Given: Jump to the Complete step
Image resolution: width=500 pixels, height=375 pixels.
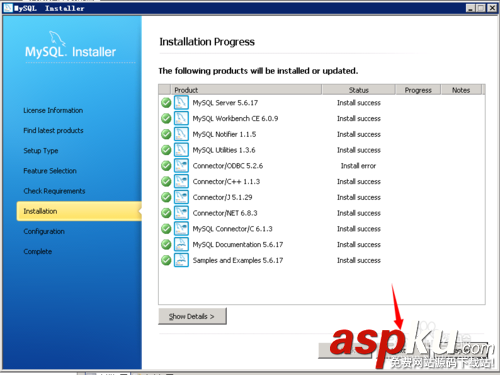Looking at the screenshot, I should (38, 252).
